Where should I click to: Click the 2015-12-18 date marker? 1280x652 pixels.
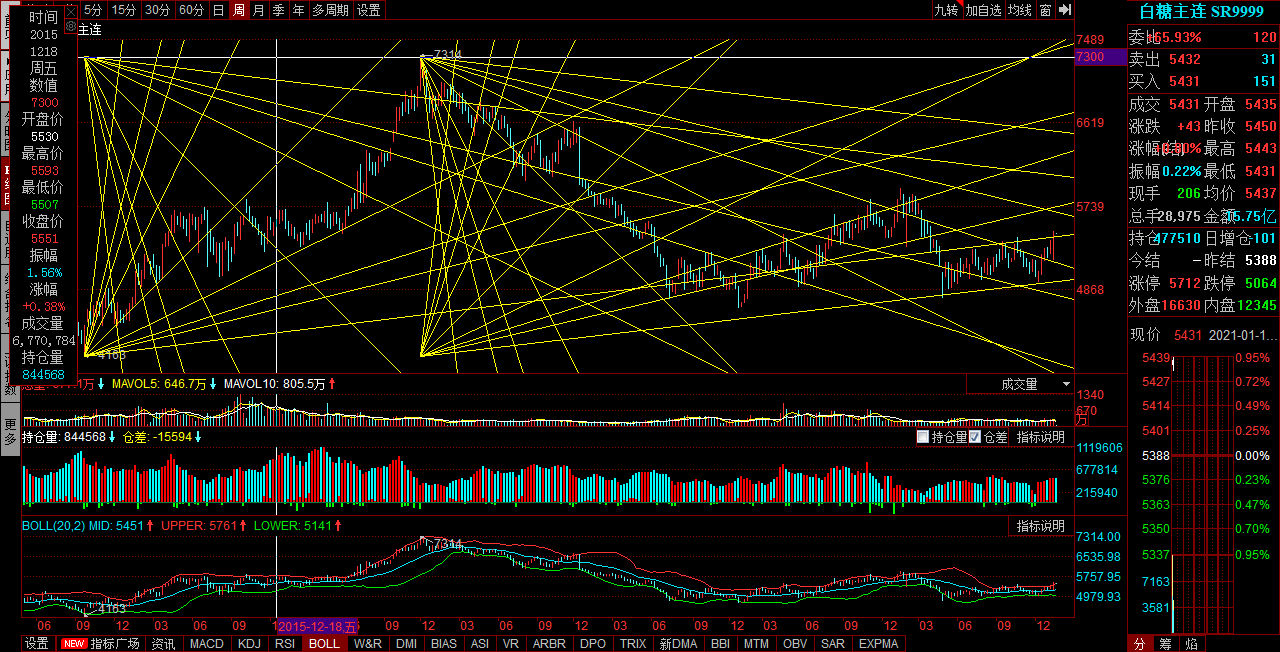point(317,626)
